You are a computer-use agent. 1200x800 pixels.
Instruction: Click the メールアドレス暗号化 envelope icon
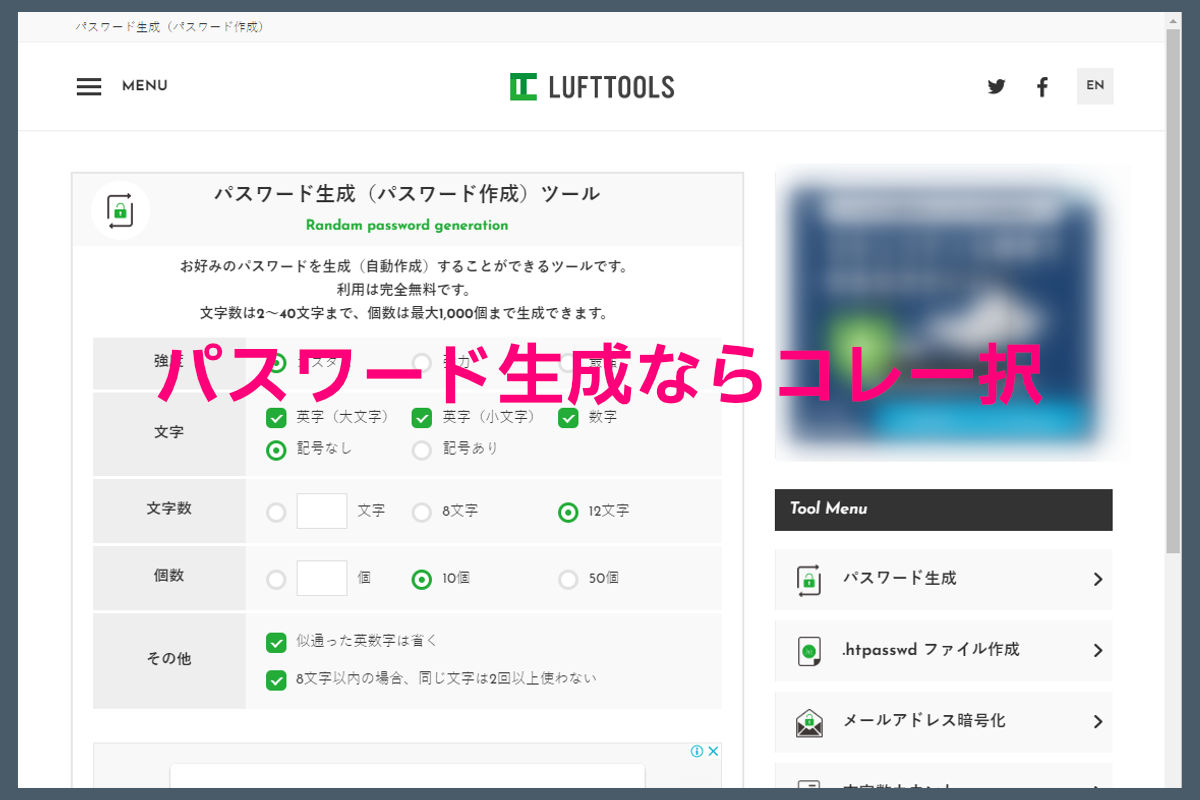808,723
